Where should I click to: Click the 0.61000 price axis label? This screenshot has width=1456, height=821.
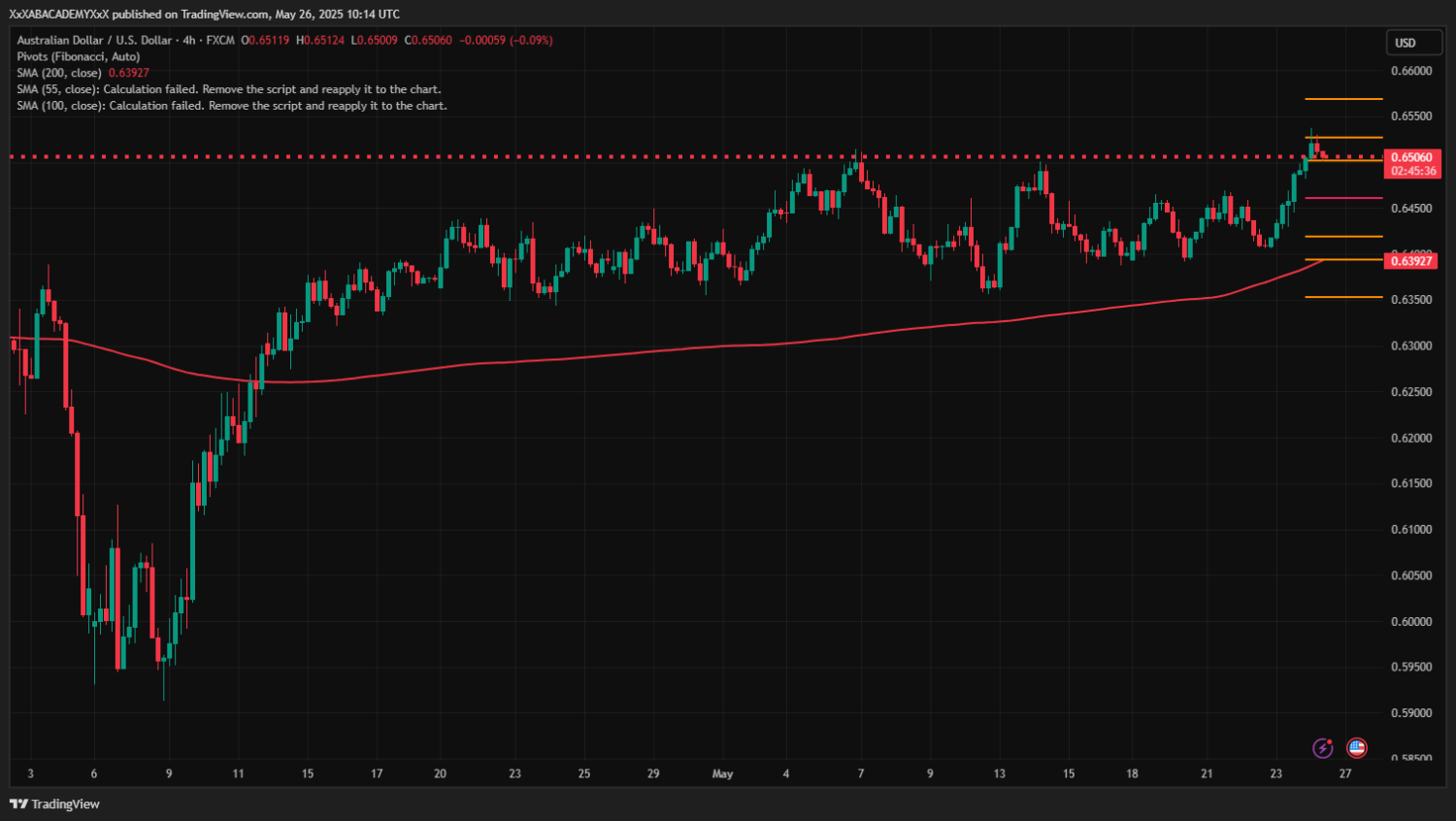[1411, 530]
